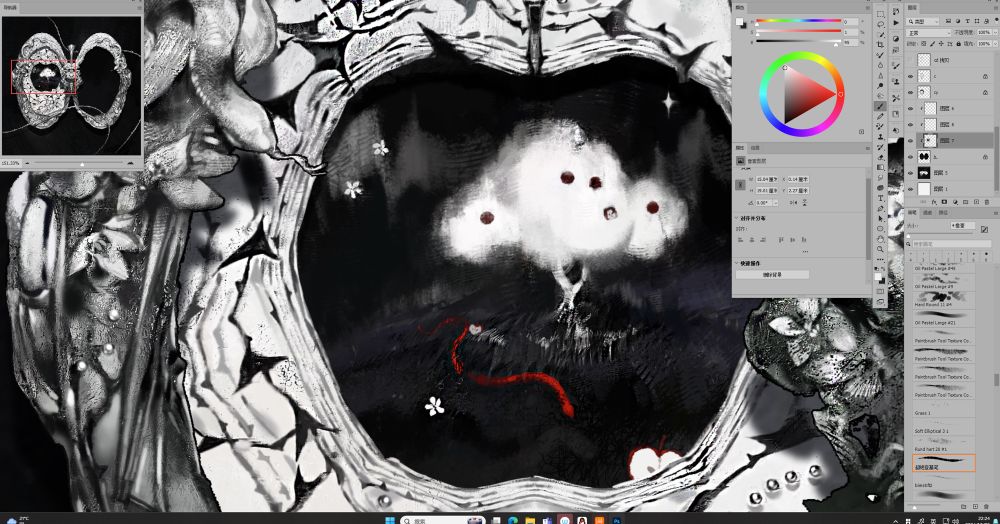Toggle visibility of layer 图层 7
Image resolution: width=1000 pixels, height=524 pixels.
click(911, 140)
